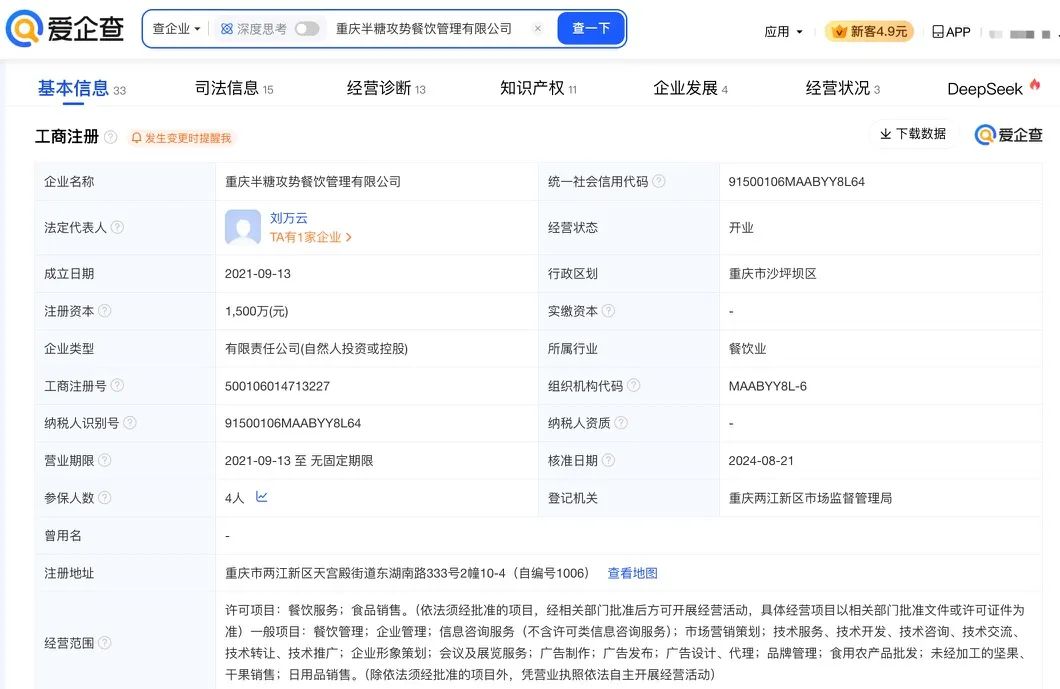Open the 查企业 search type dropdown

pyautogui.click(x=176, y=29)
